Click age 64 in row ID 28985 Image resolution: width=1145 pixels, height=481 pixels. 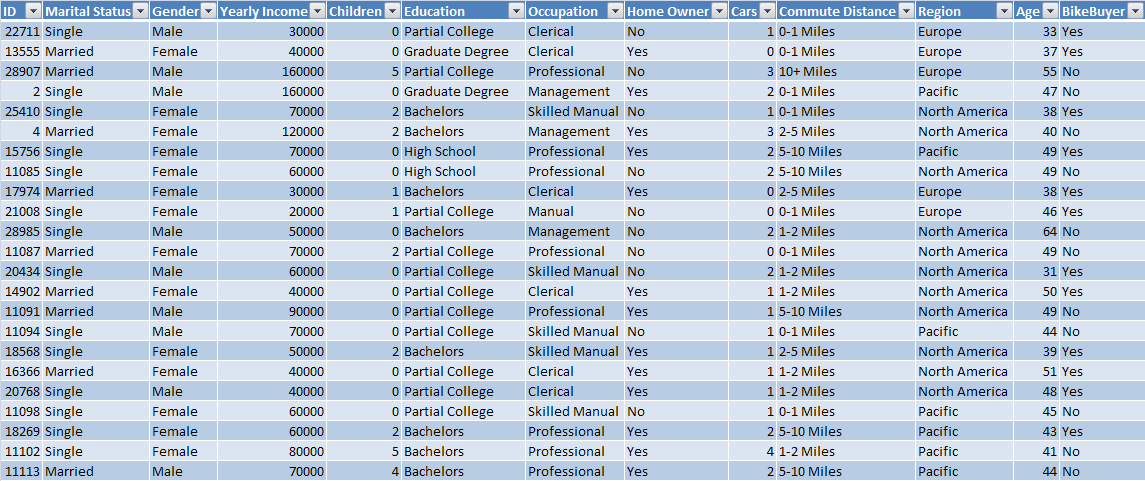click(1036, 231)
